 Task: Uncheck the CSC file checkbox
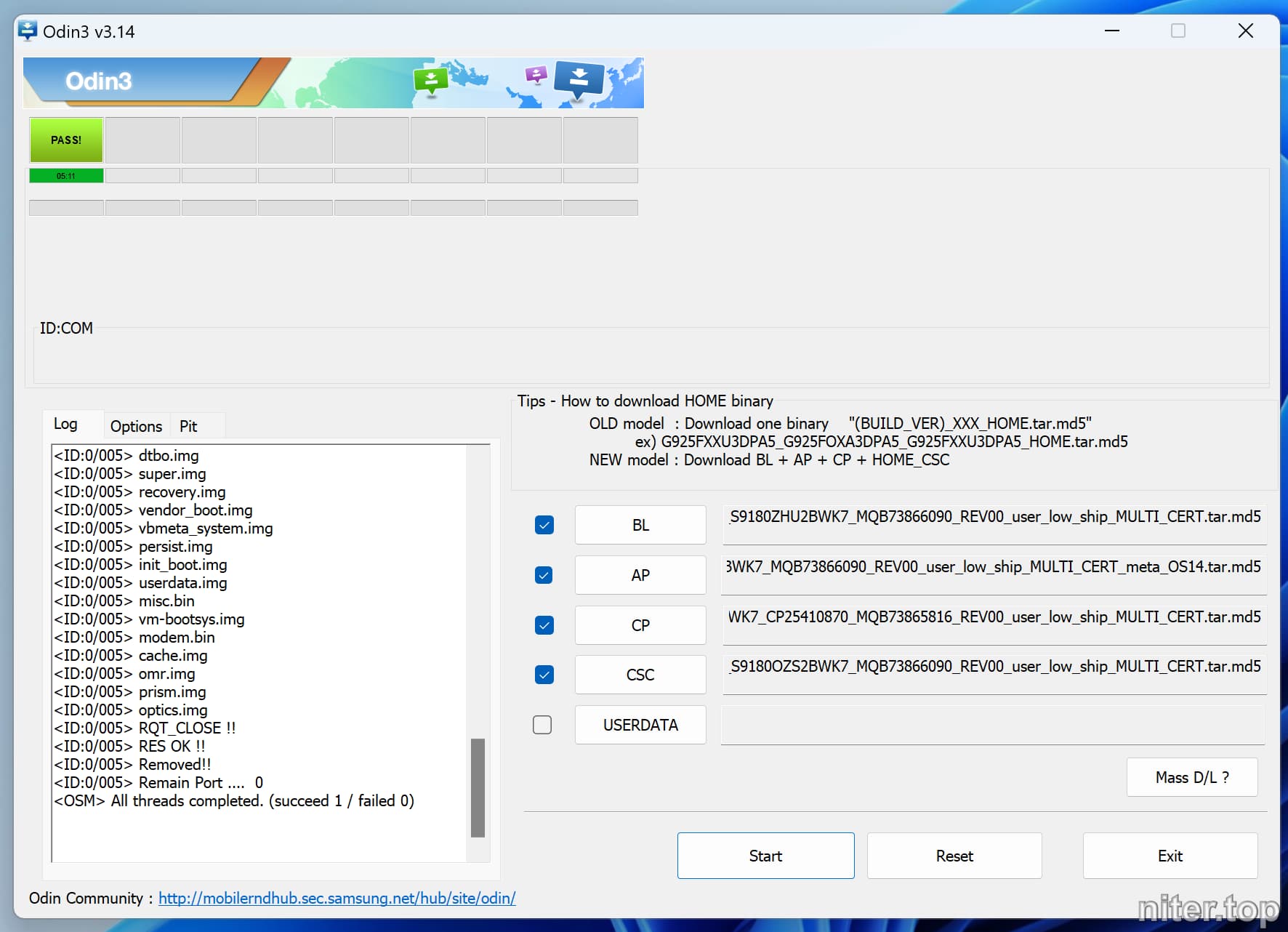coord(544,675)
